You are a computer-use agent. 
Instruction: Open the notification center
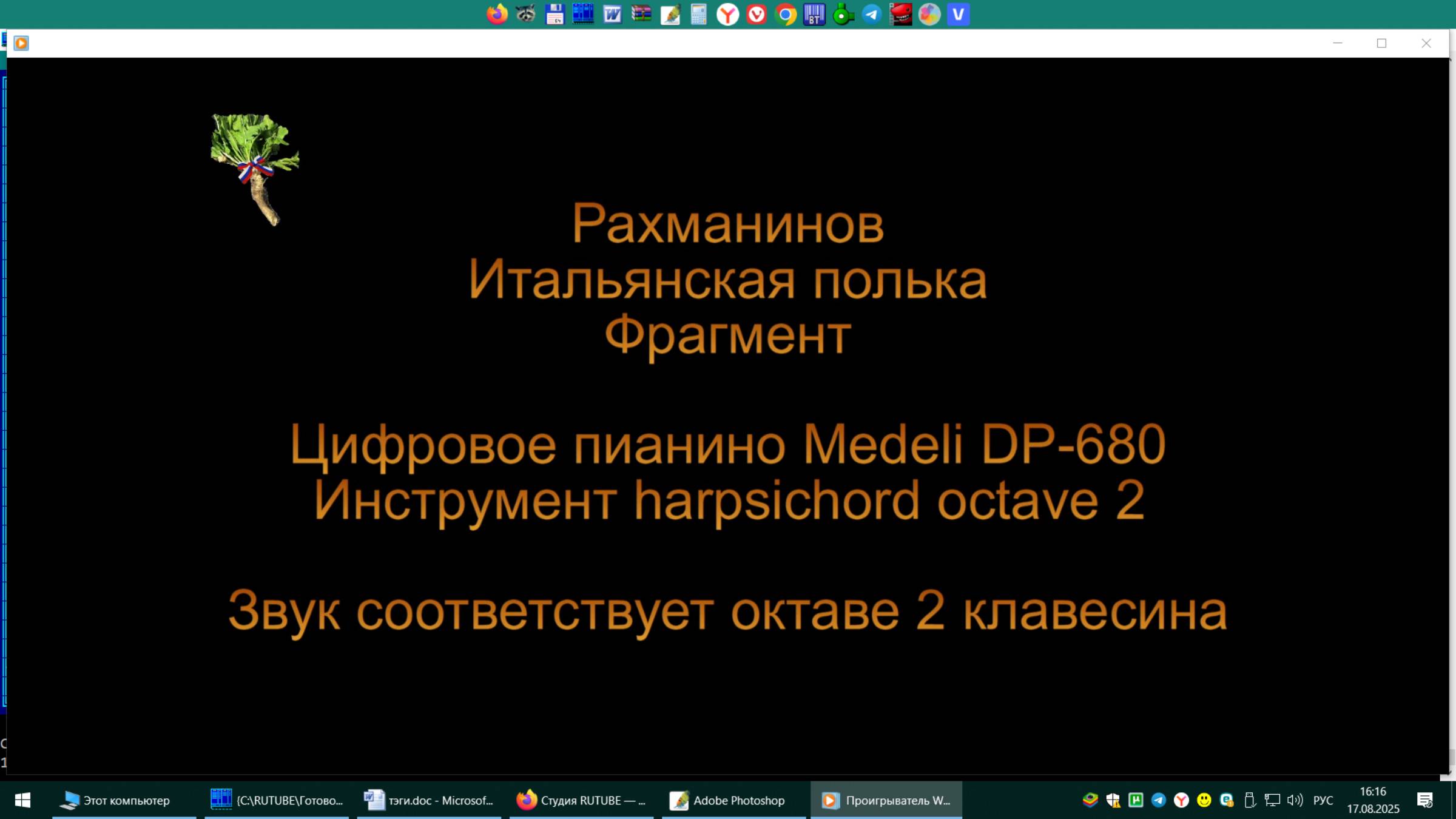point(1425,800)
